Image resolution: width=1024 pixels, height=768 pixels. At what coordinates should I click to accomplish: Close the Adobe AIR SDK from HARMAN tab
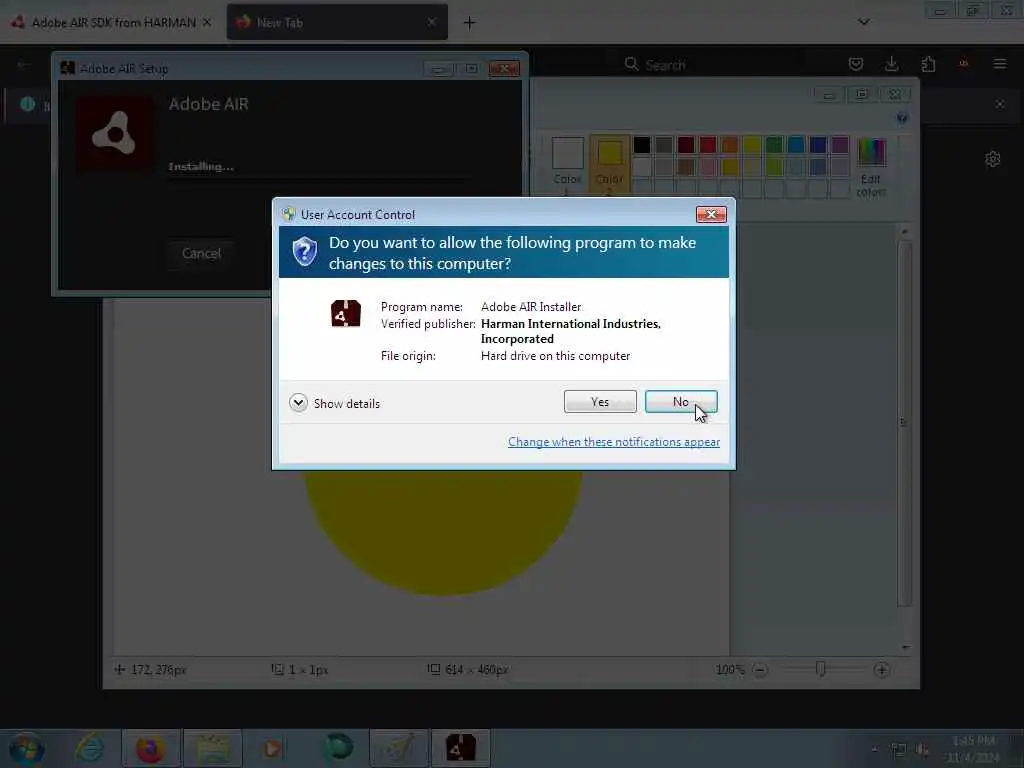[206, 22]
